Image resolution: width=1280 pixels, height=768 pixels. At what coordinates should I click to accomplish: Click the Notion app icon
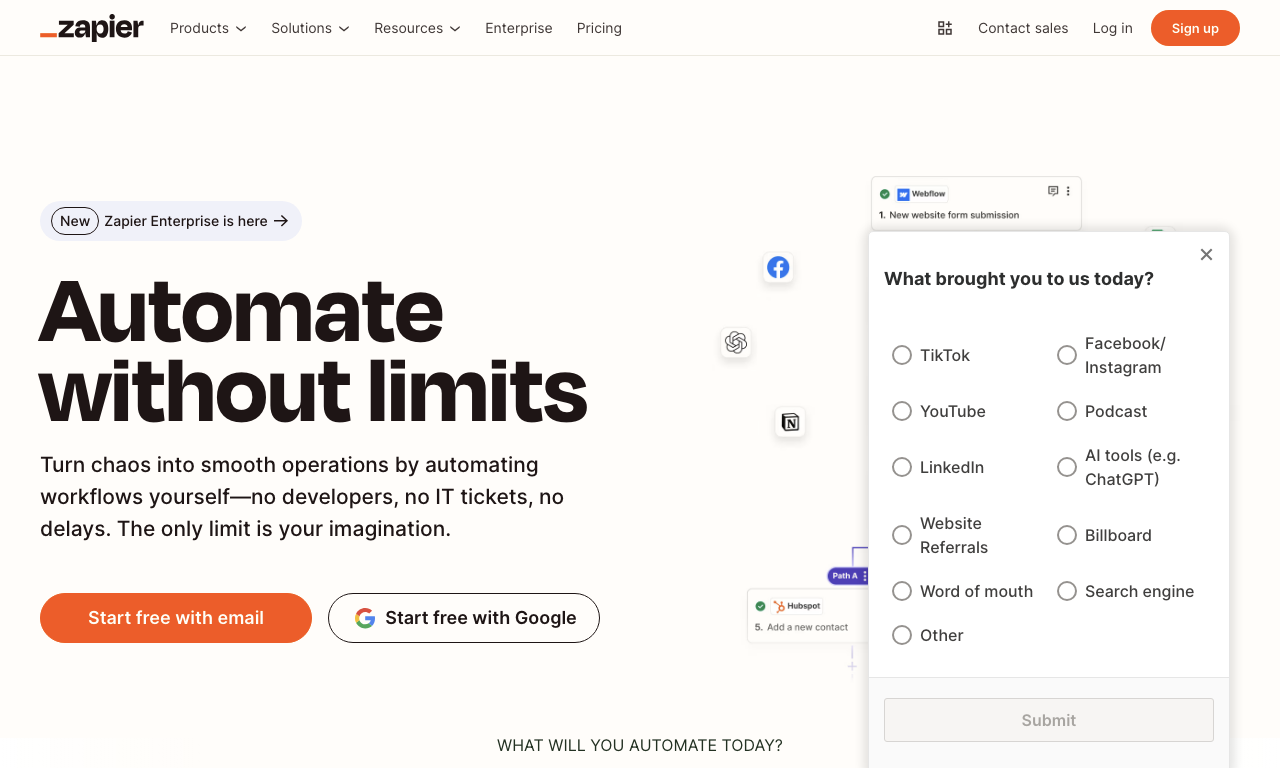pyautogui.click(x=790, y=422)
